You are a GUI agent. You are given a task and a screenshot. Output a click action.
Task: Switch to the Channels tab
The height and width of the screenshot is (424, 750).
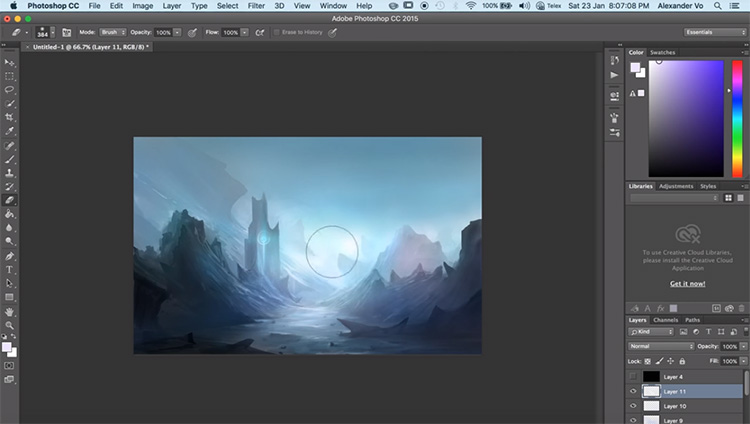tap(666, 320)
